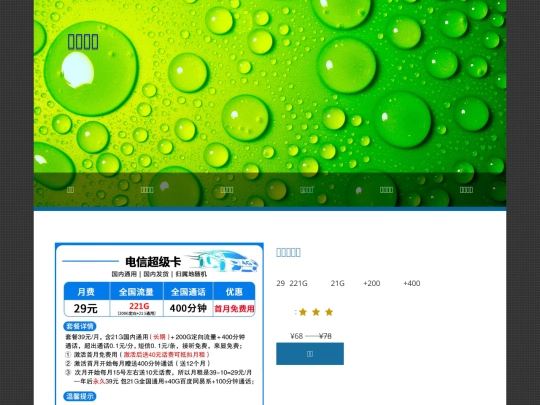Open the last item in the navigation bar
The height and width of the screenshot is (405, 540).
tap(466, 190)
